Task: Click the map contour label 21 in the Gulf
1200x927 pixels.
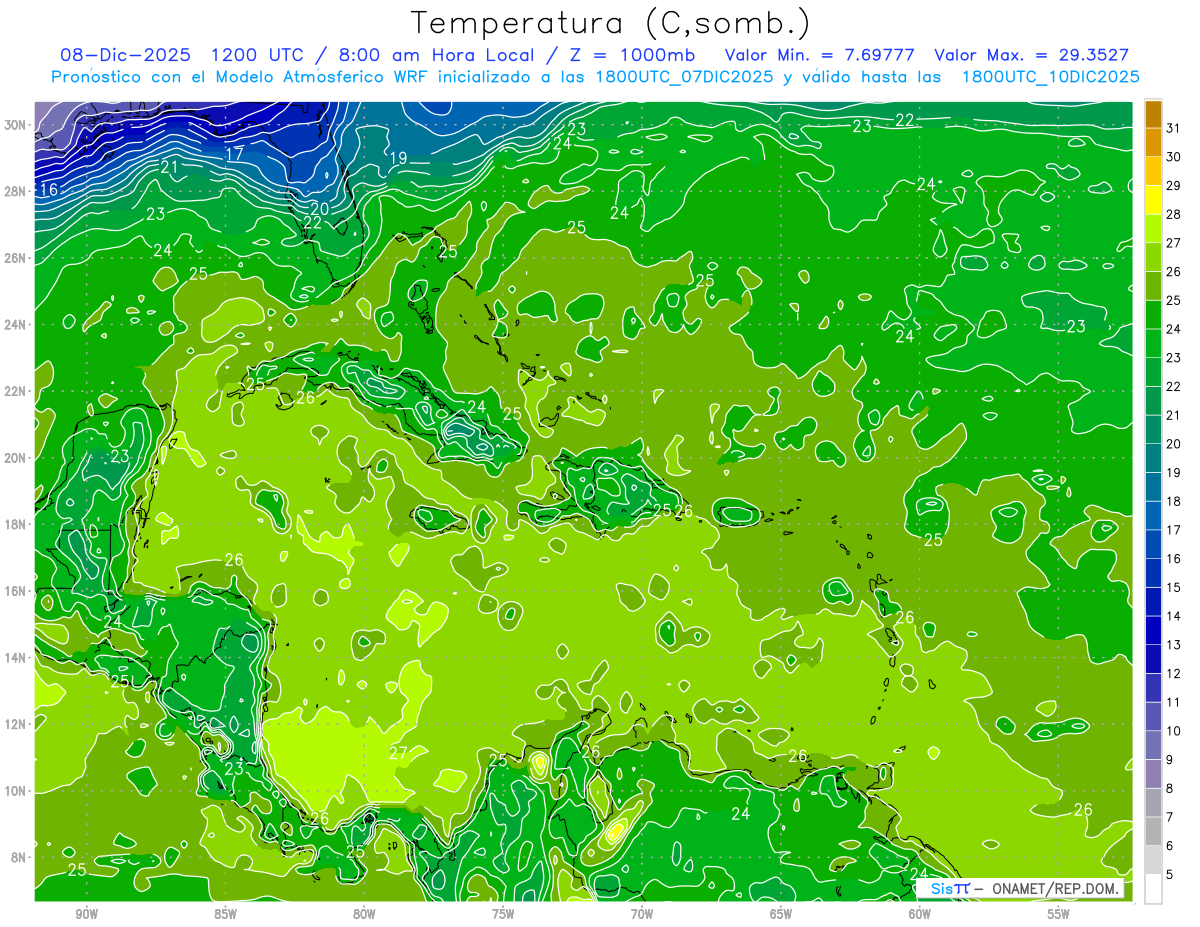Action: click(169, 167)
